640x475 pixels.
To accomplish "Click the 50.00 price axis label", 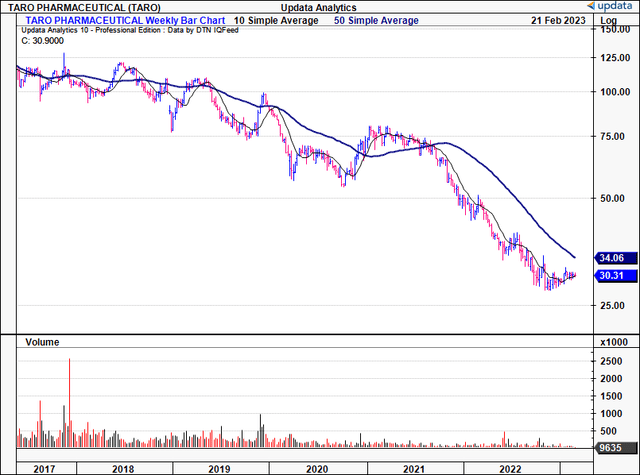I will (x=612, y=199).
